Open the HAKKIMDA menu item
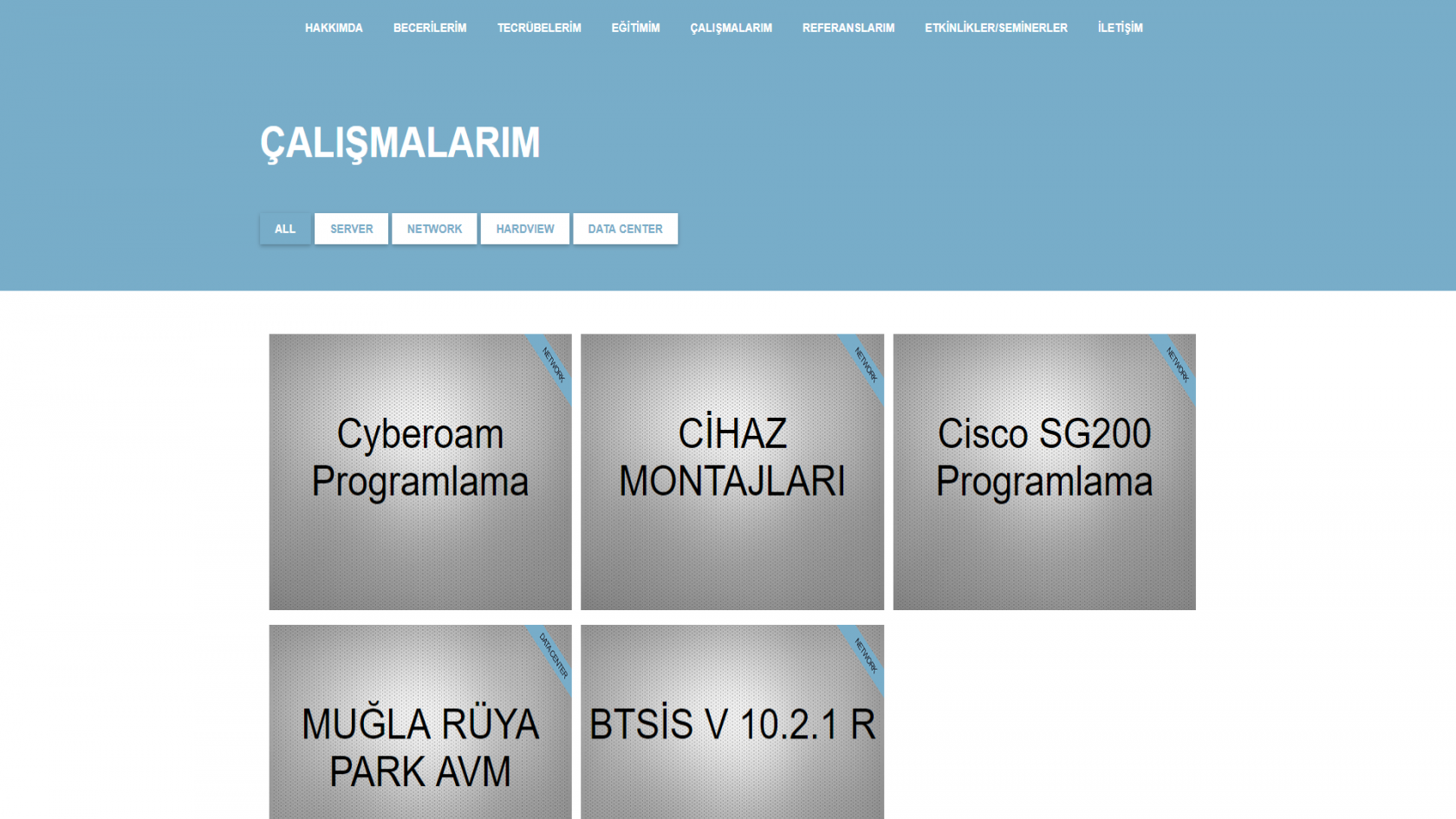Viewport: 1456px width, 819px height. (x=334, y=28)
